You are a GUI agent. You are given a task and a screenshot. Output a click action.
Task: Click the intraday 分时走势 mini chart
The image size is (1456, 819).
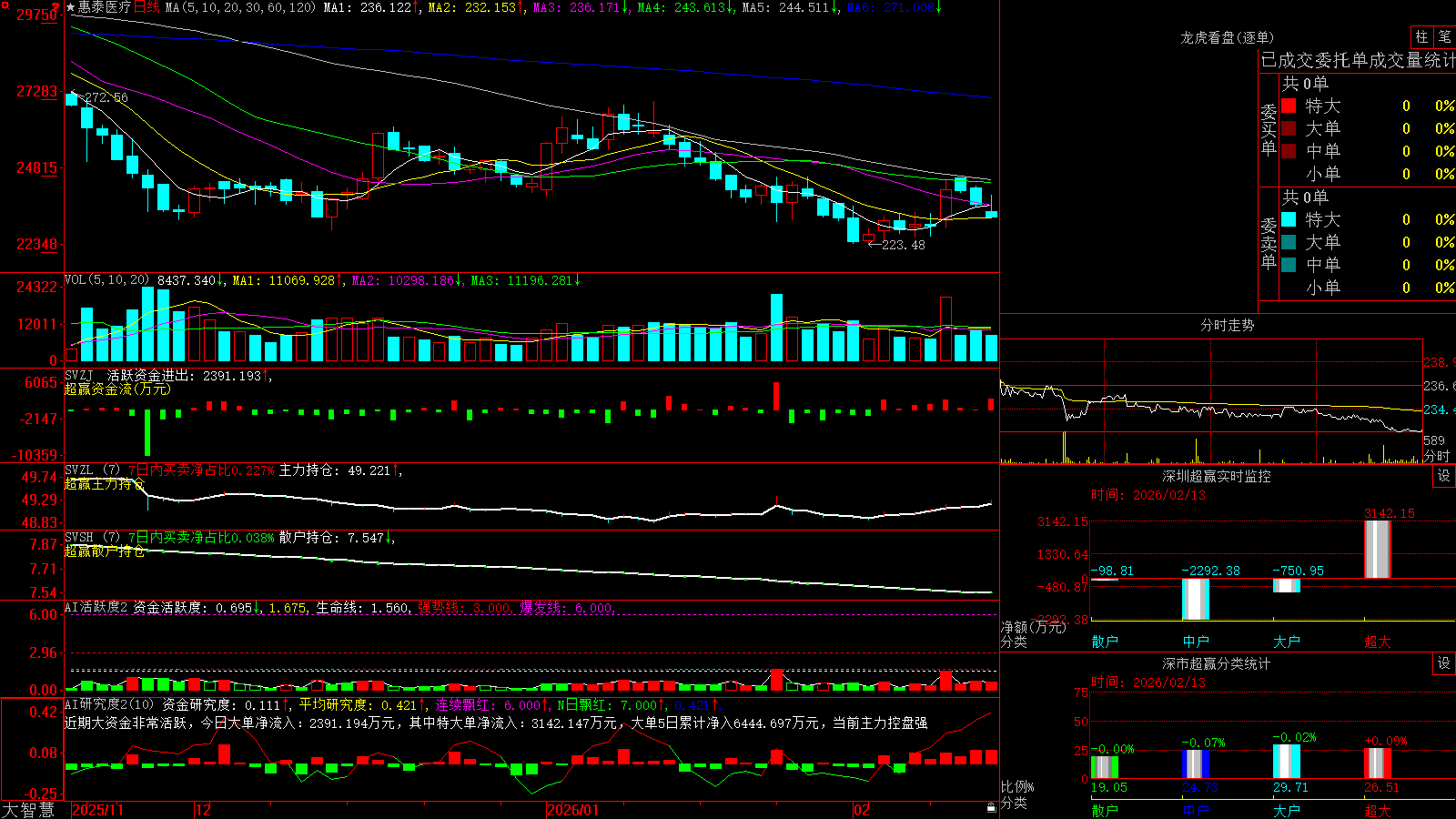pyautogui.click(x=1211, y=401)
